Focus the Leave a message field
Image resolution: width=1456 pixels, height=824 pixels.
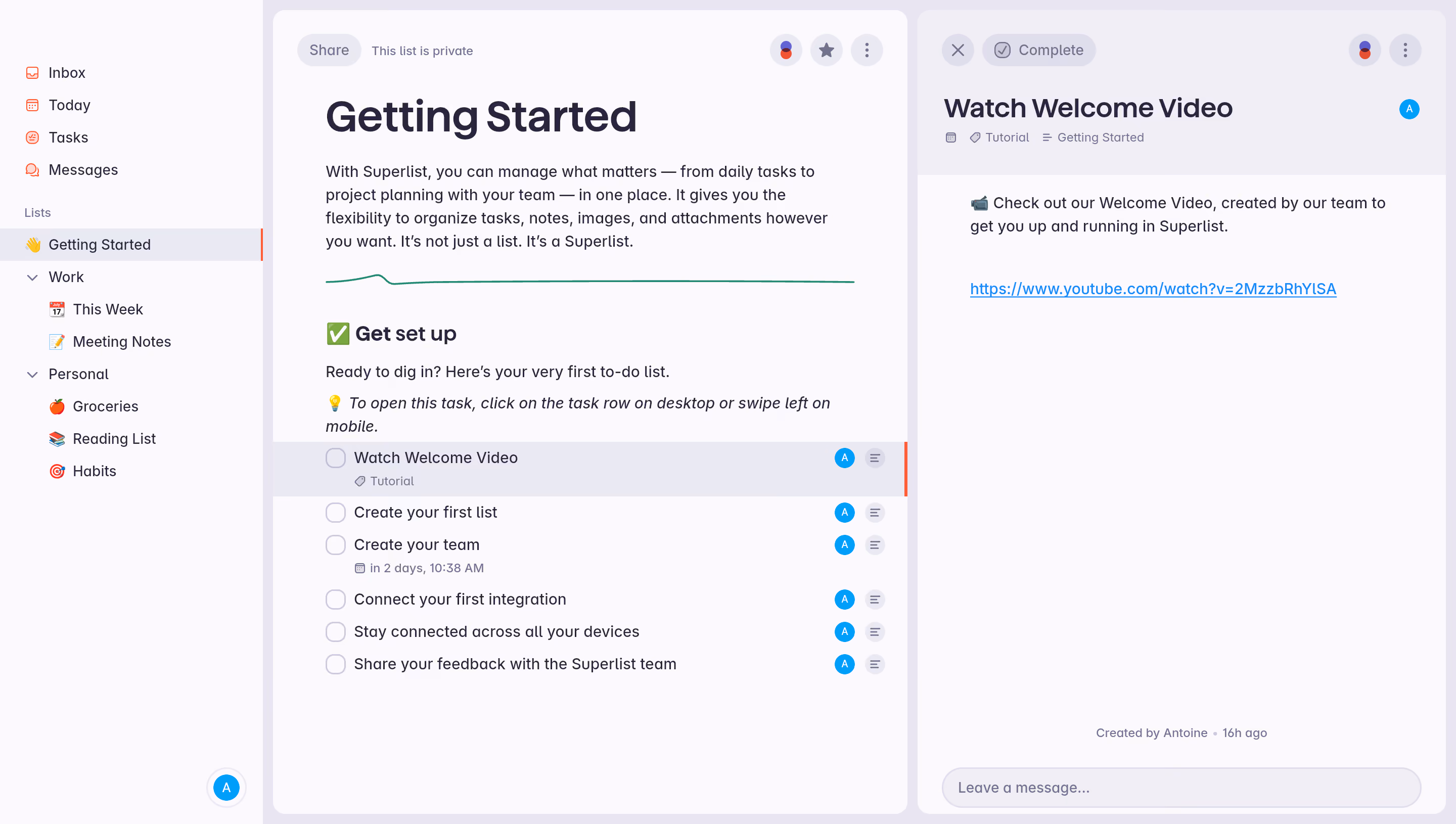pyautogui.click(x=1181, y=787)
